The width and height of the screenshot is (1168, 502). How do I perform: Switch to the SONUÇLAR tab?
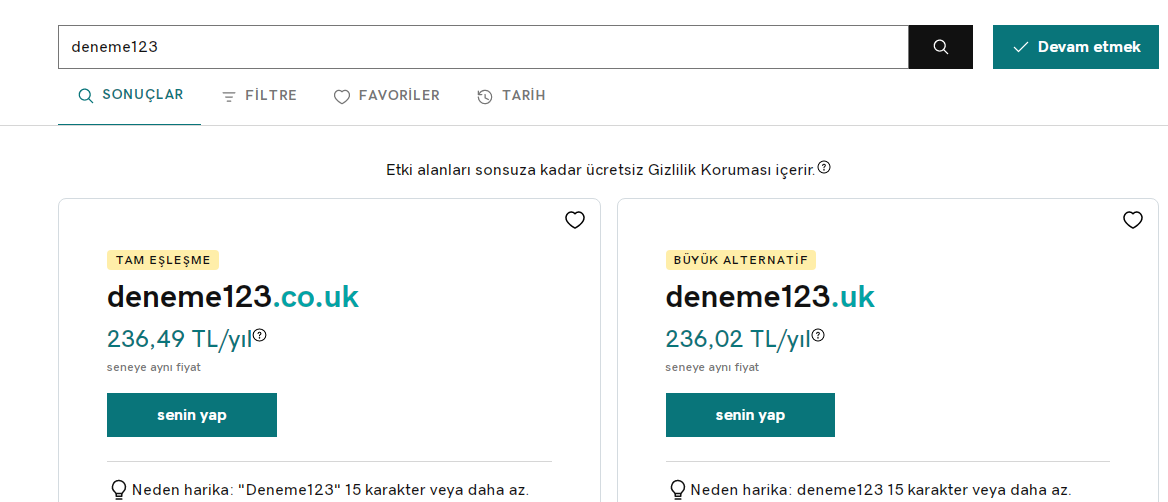point(130,95)
